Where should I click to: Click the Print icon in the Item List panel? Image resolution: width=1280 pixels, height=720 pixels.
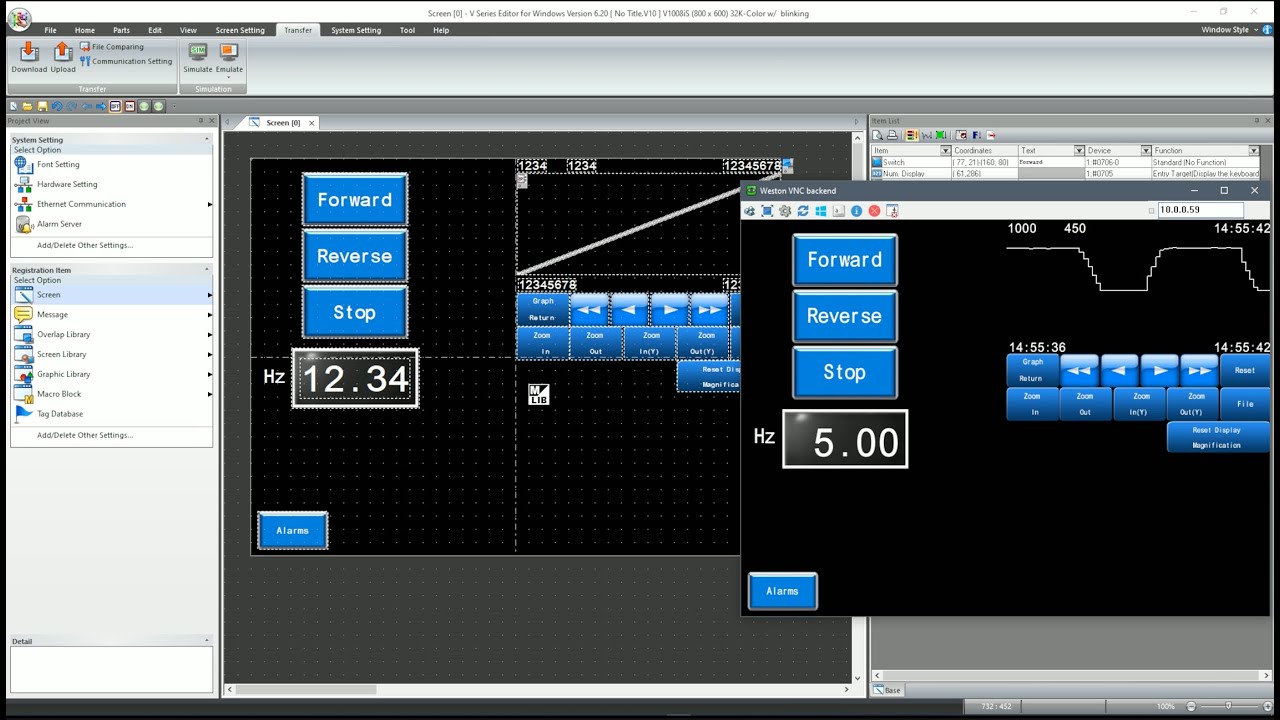pyautogui.click(x=892, y=134)
